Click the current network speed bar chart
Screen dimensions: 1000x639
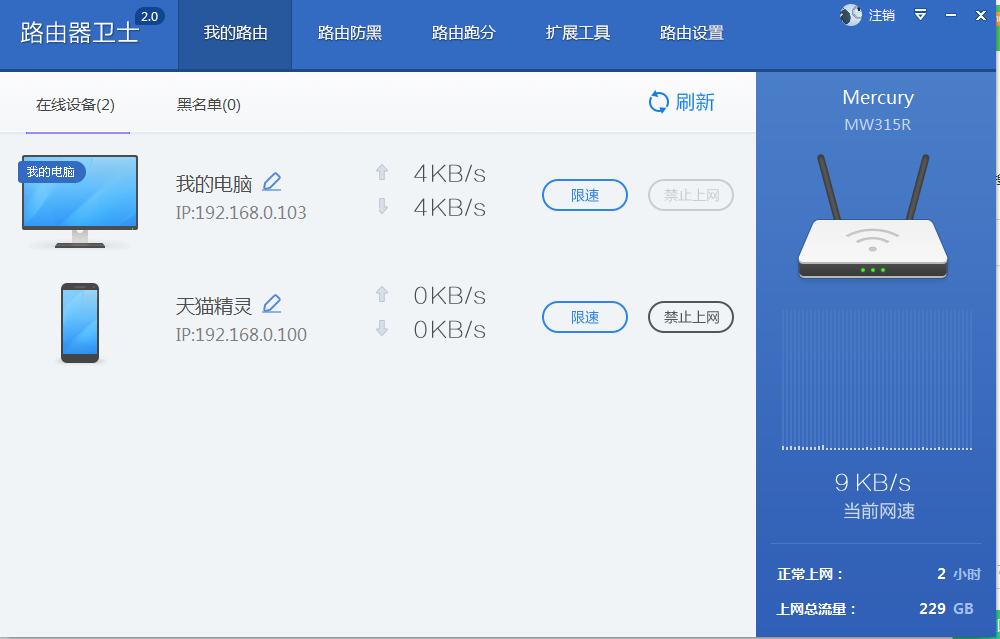(876, 380)
